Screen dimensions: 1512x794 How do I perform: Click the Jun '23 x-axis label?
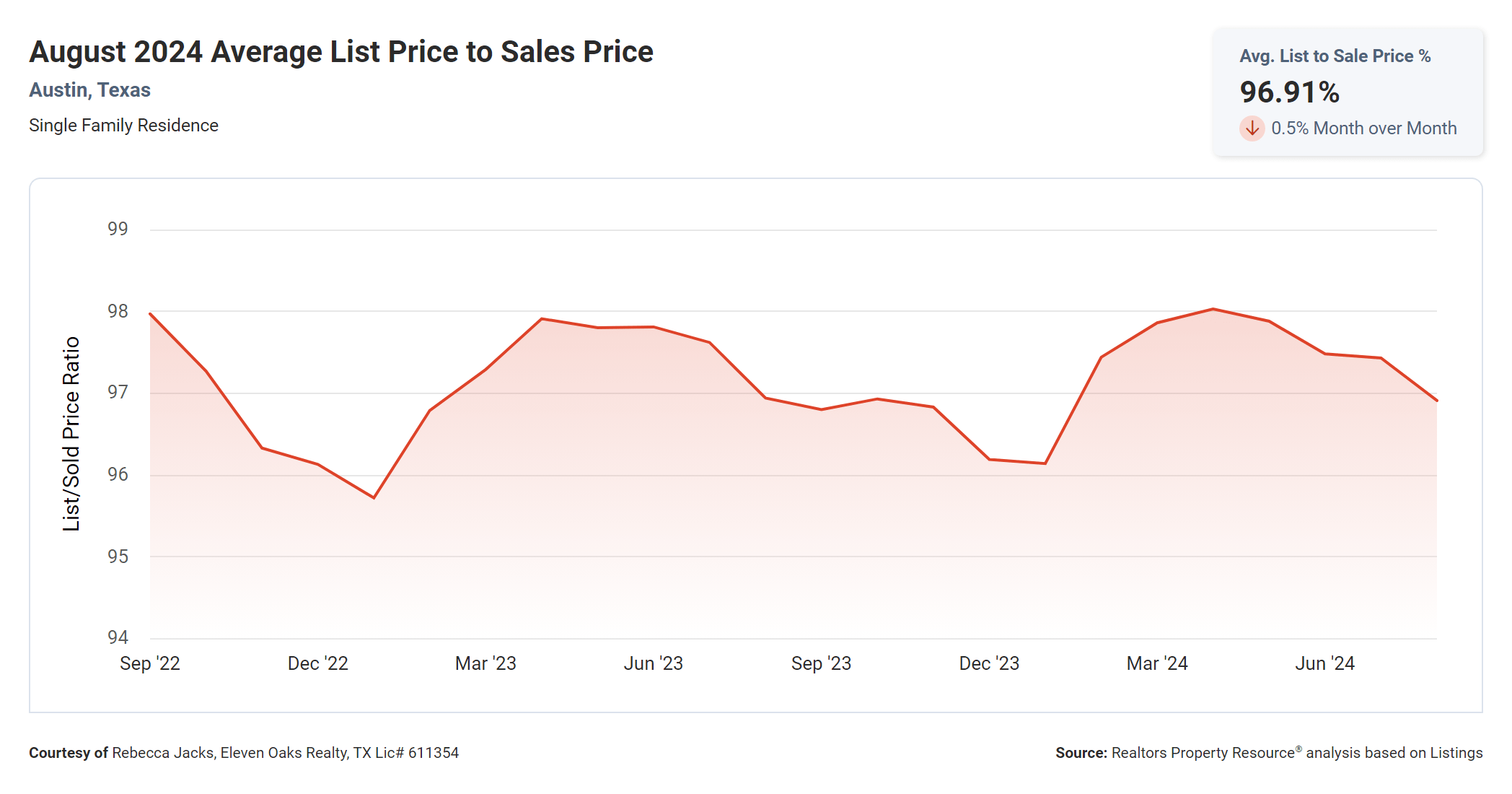[x=653, y=663]
